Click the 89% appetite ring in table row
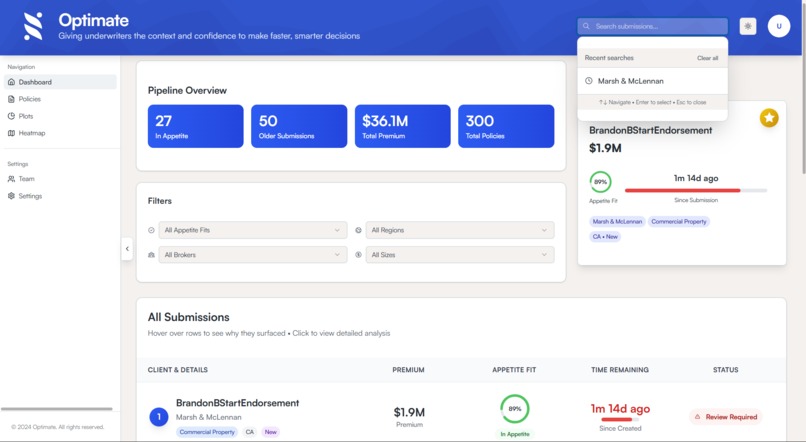 point(515,409)
